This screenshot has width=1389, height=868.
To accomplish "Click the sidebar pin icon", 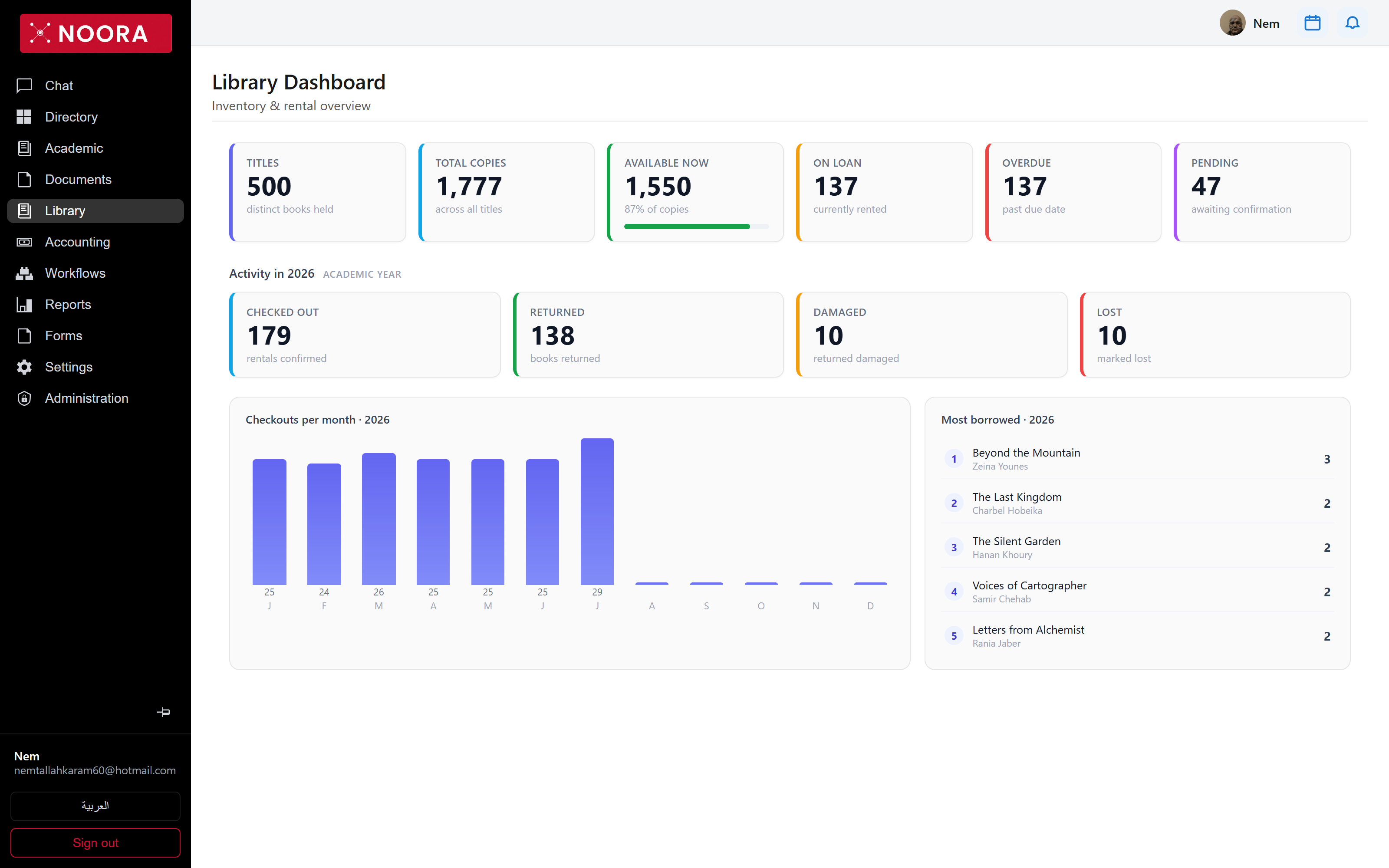I will pyautogui.click(x=164, y=712).
